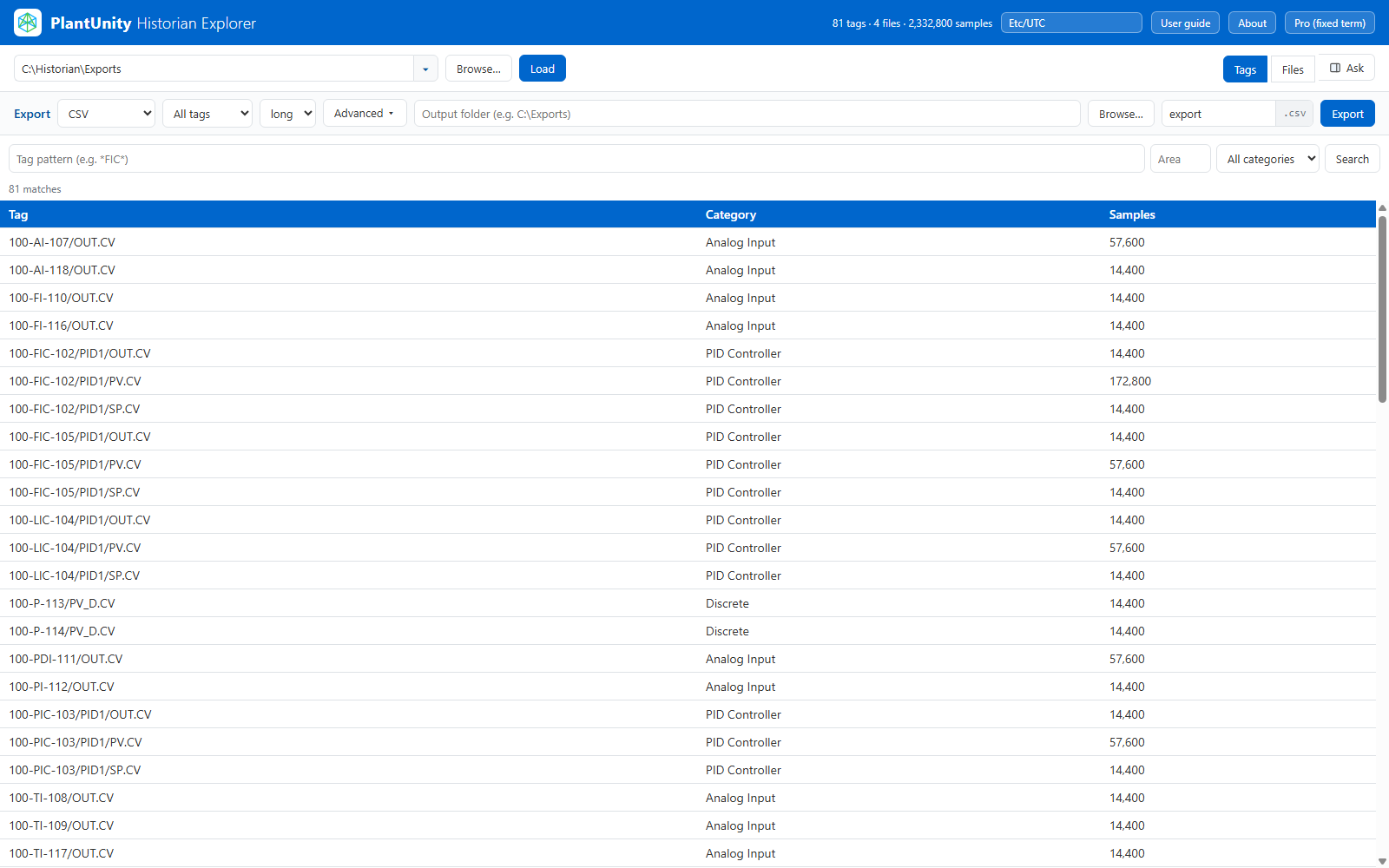Open the About dialog

click(x=1252, y=23)
